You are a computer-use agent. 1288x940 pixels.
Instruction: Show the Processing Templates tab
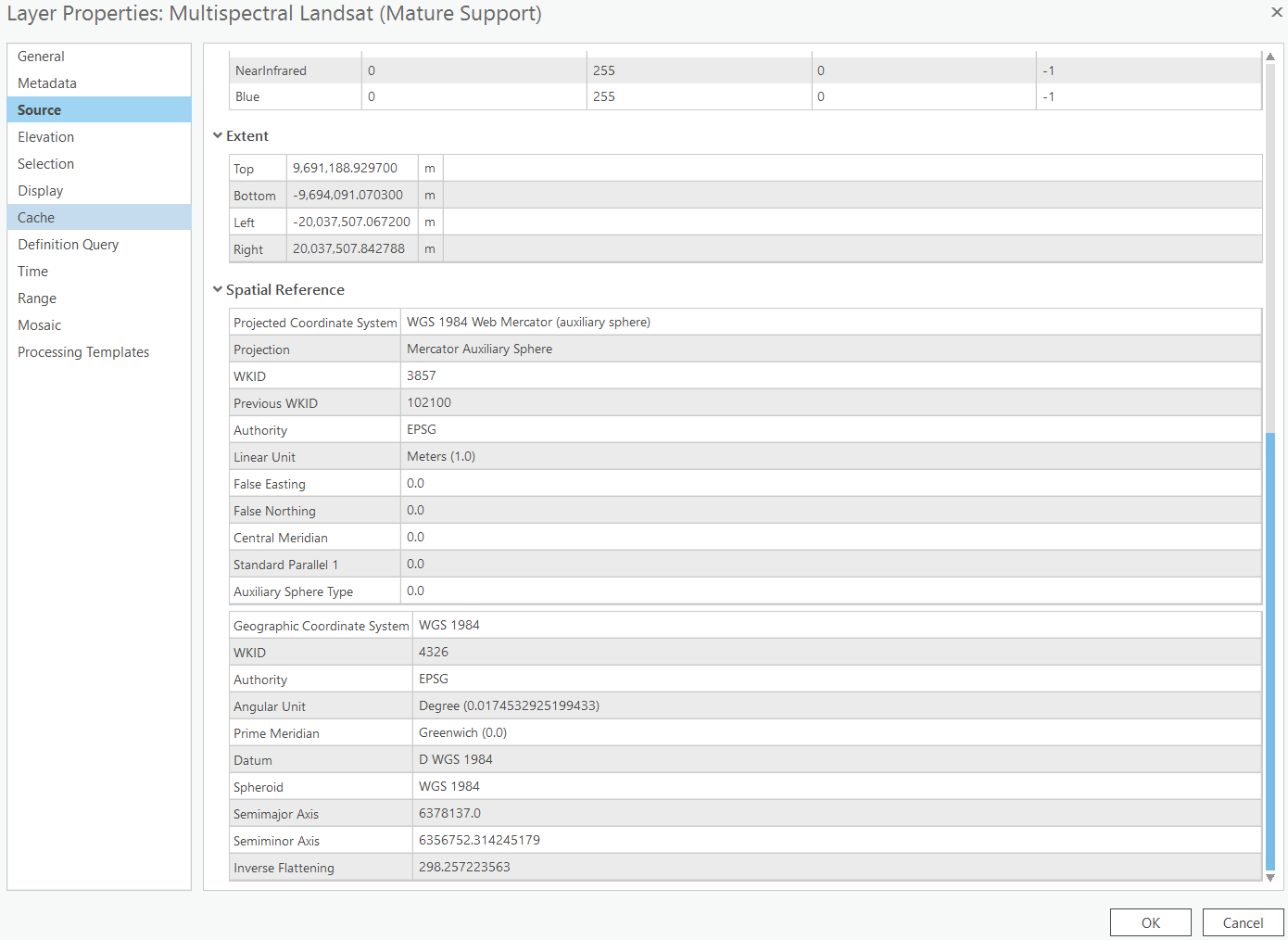[83, 352]
